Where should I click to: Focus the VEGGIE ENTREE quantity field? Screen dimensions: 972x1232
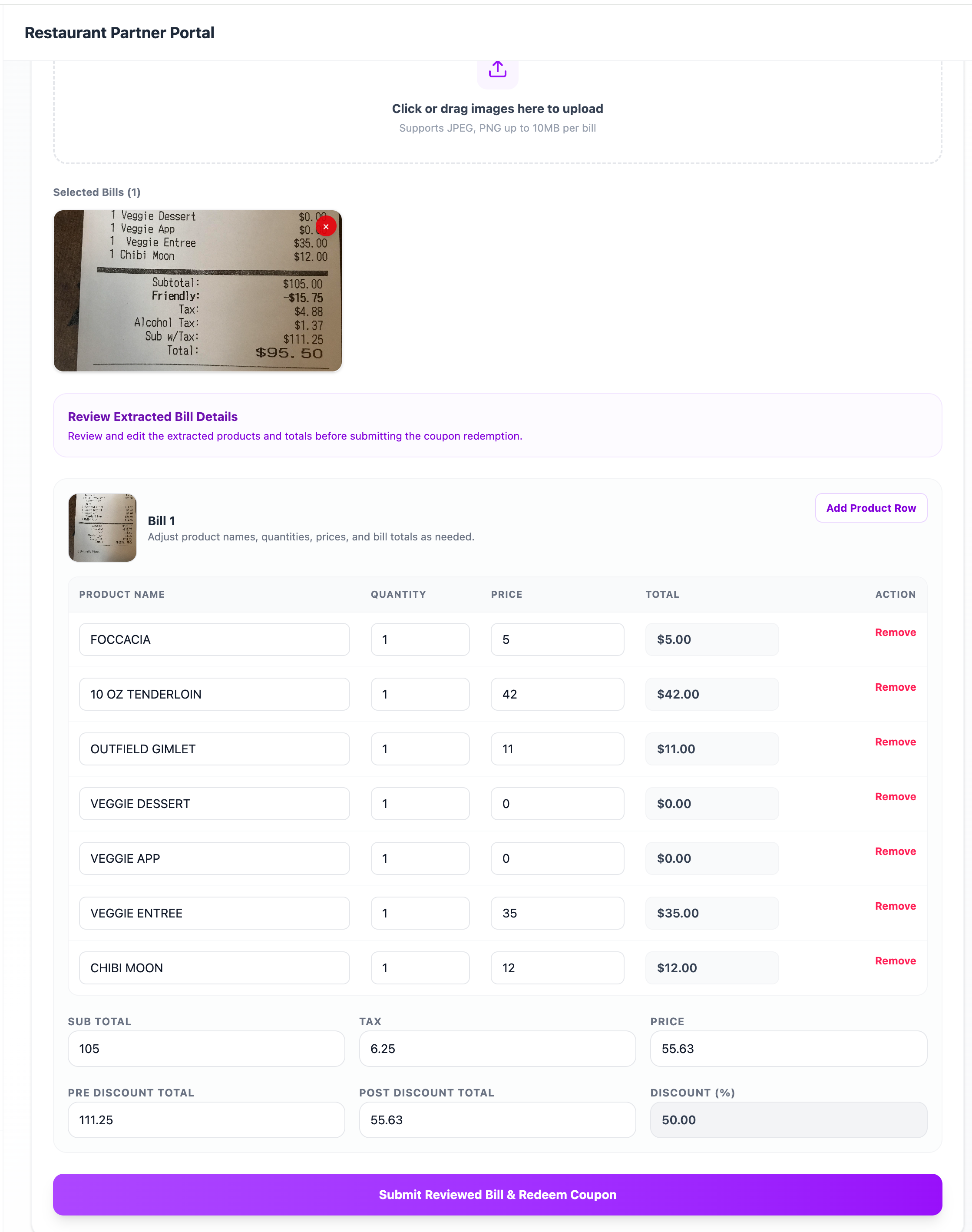click(420, 913)
